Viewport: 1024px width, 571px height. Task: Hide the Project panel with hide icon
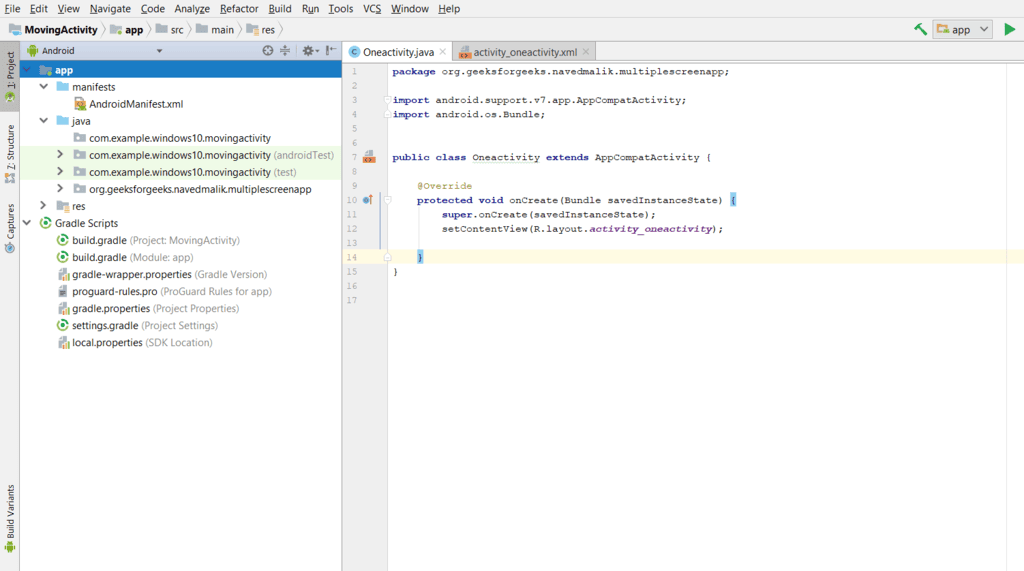330,50
